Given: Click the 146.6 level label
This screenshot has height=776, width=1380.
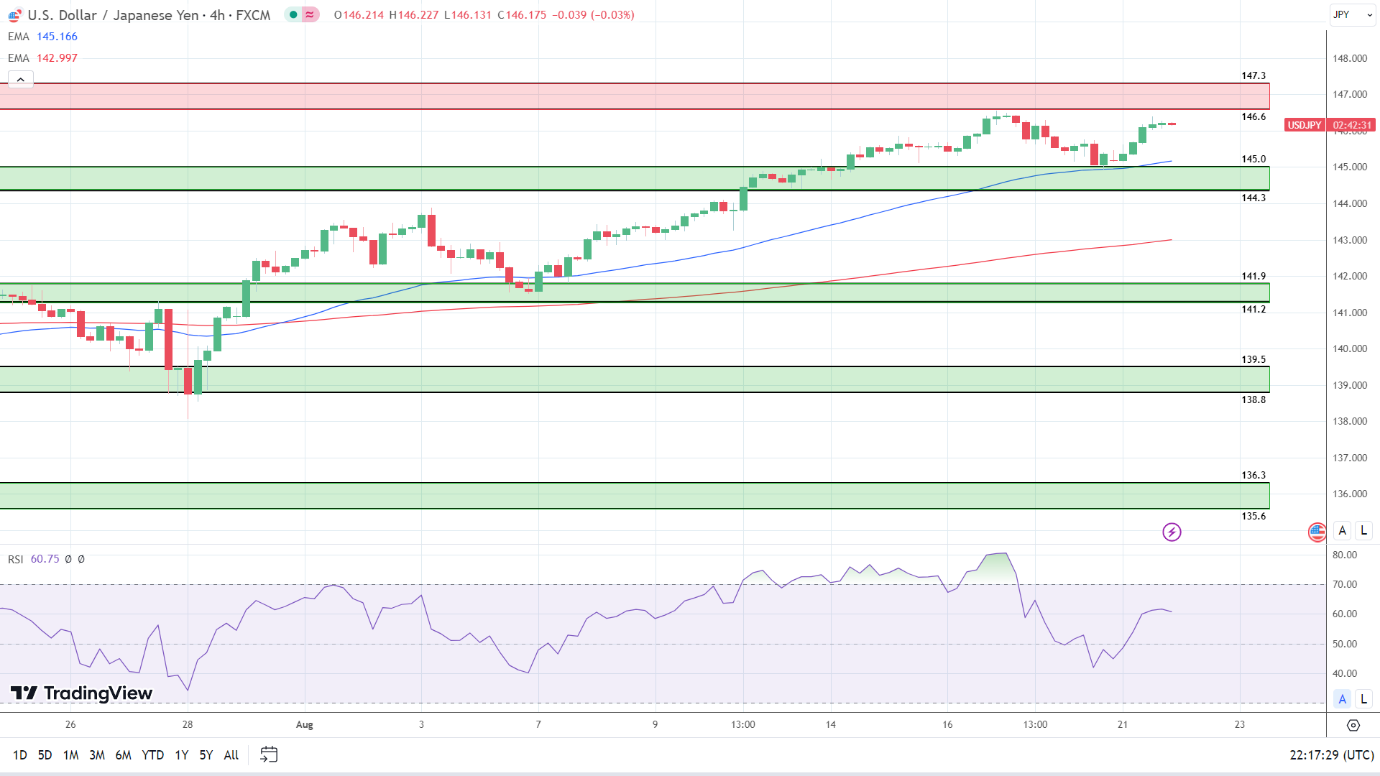Looking at the screenshot, I should (x=1254, y=117).
